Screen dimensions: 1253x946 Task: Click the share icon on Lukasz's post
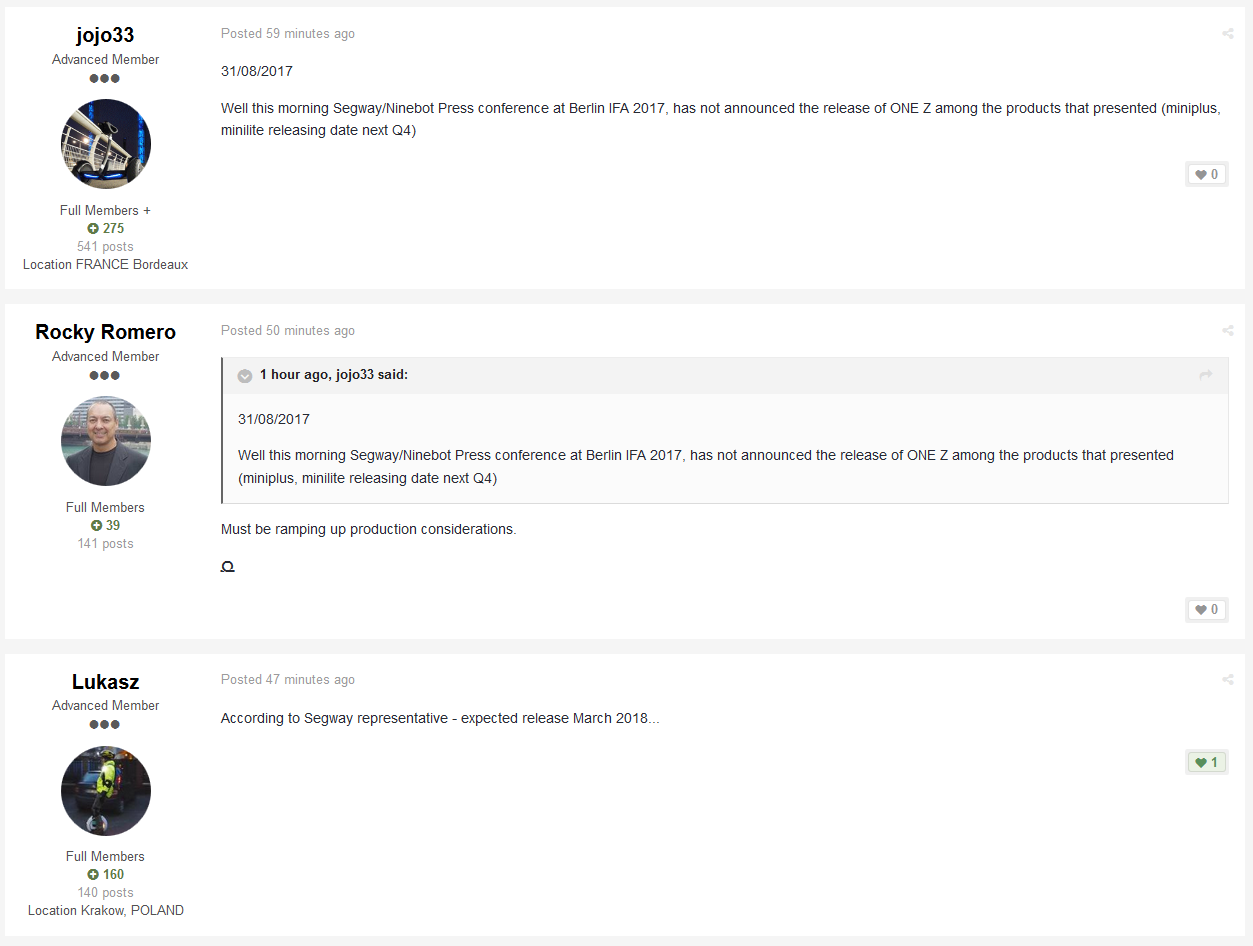(1227, 680)
